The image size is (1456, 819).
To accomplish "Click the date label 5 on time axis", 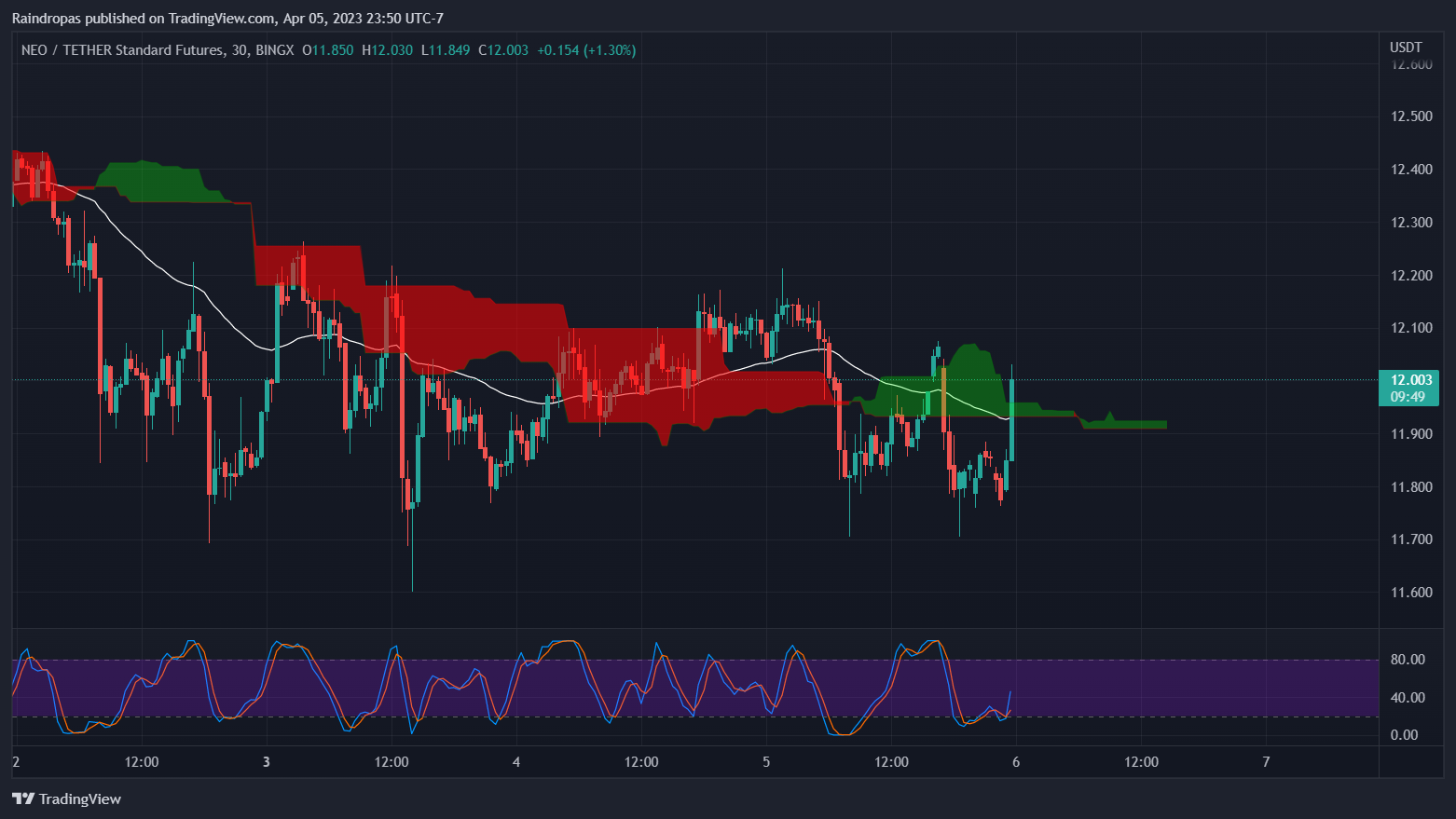I will 766,762.
